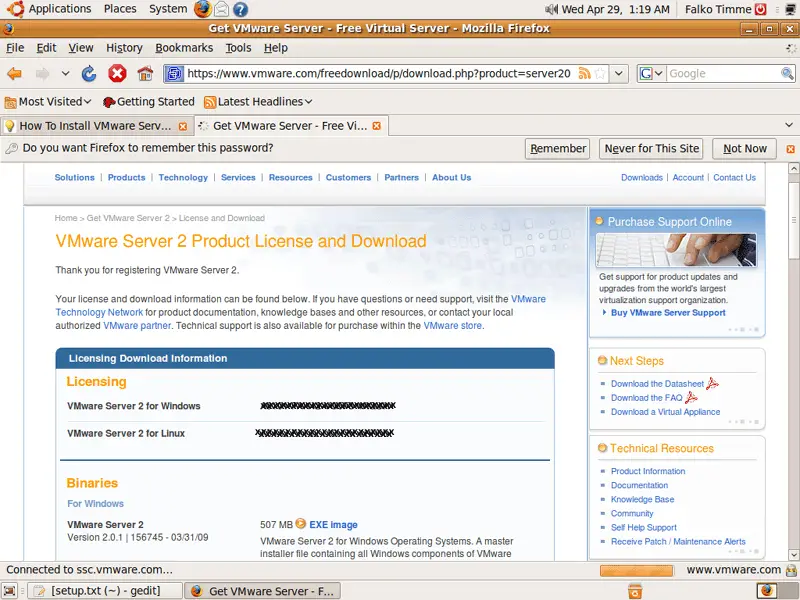This screenshot has height=600, width=800.
Task: Open the URL bar history dropdown
Action: tap(618, 74)
